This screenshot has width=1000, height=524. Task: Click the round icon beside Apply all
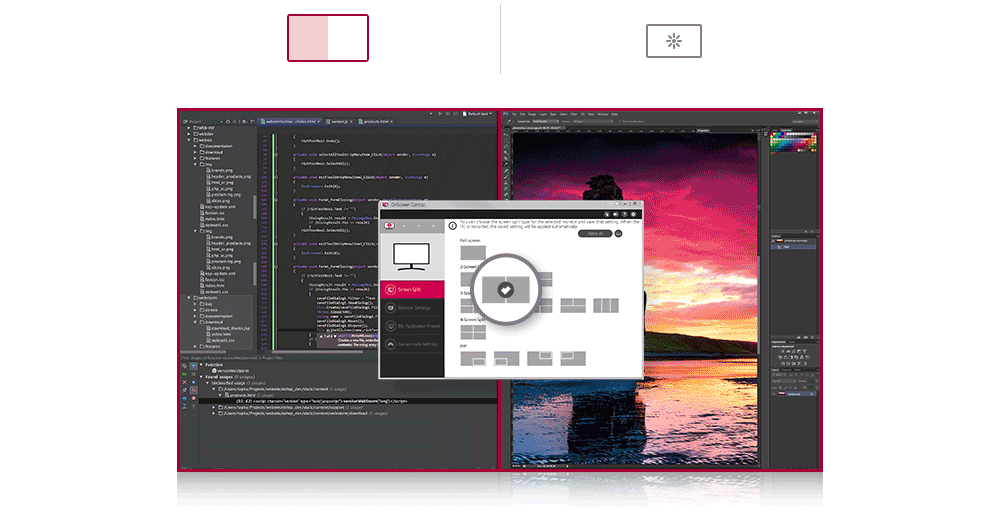pyautogui.click(x=619, y=233)
